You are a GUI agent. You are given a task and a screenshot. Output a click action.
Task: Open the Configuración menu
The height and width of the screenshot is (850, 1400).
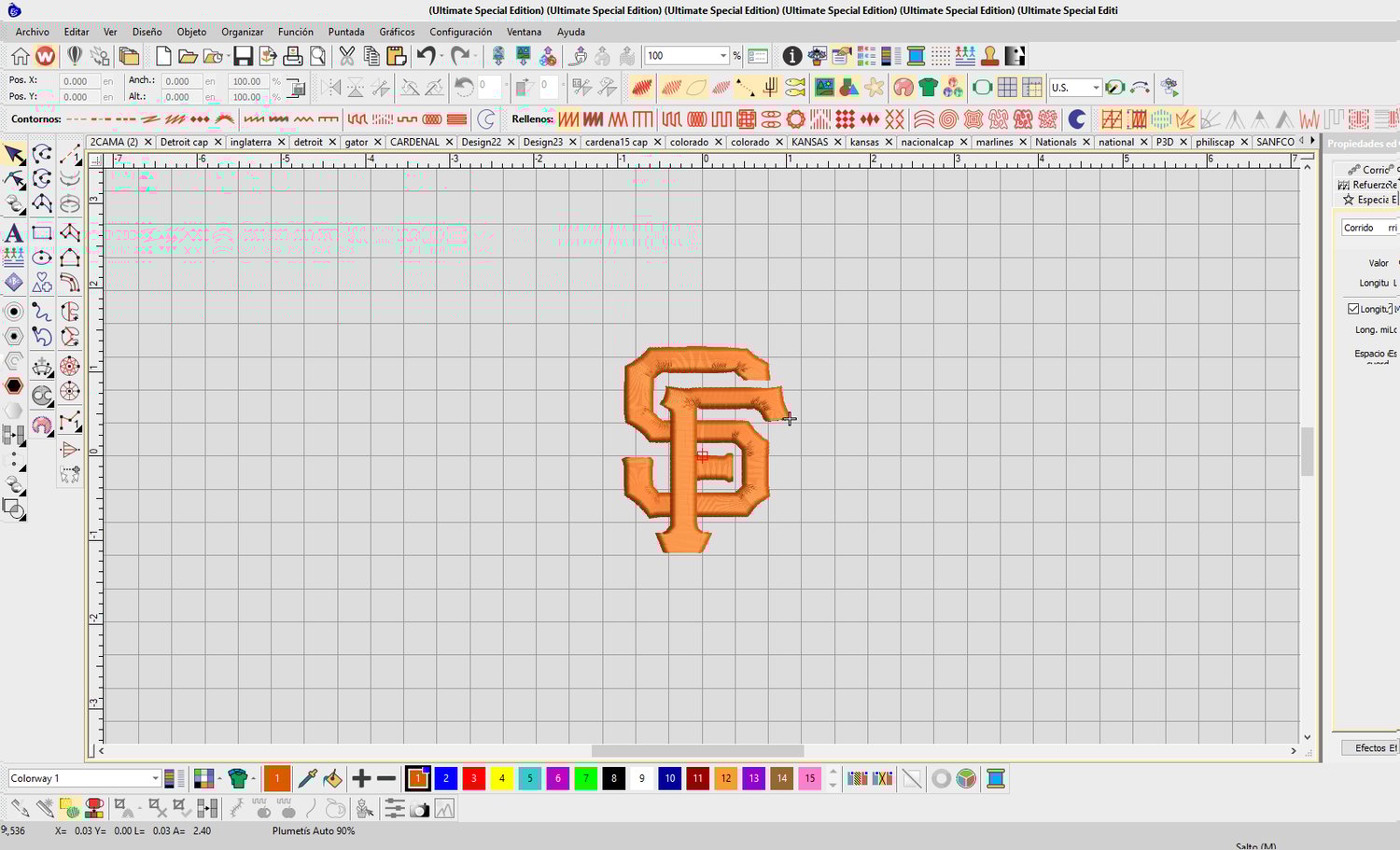point(460,32)
